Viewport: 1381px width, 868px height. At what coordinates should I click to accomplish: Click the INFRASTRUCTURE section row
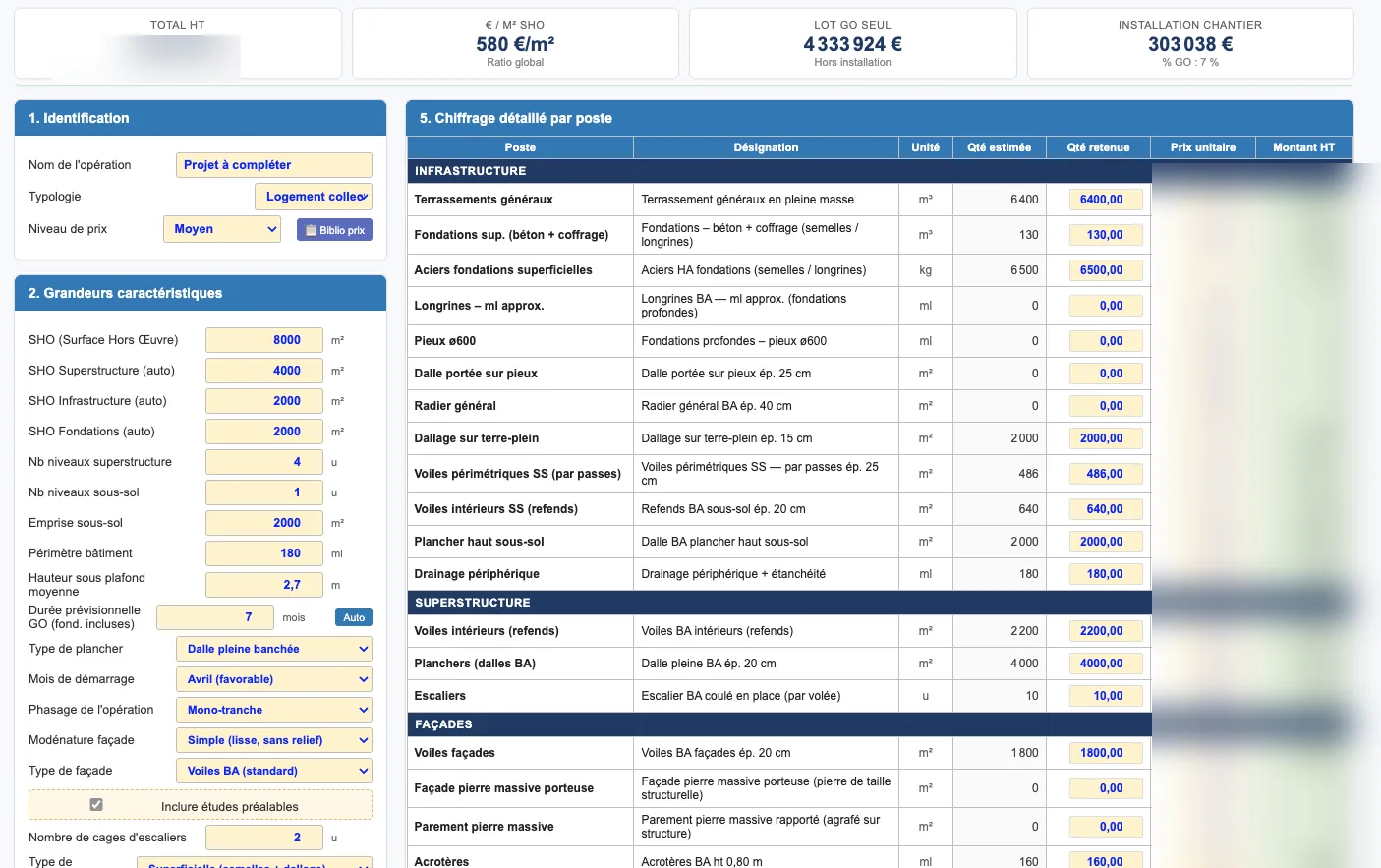(779, 171)
